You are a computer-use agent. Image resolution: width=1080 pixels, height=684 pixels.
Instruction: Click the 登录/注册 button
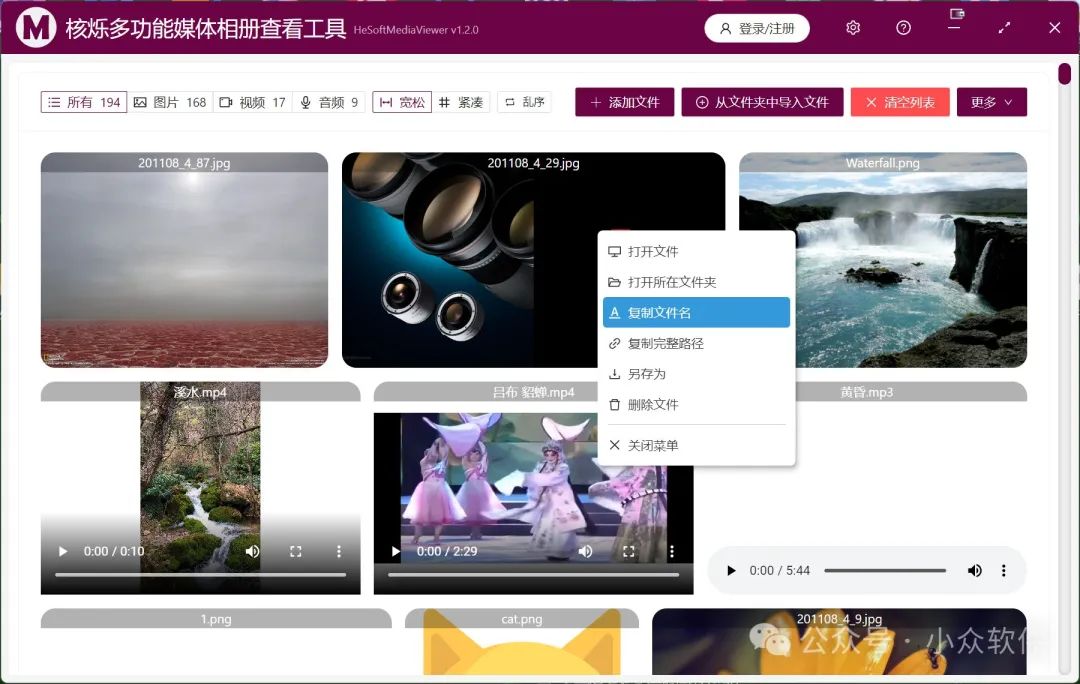pos(757,28)
